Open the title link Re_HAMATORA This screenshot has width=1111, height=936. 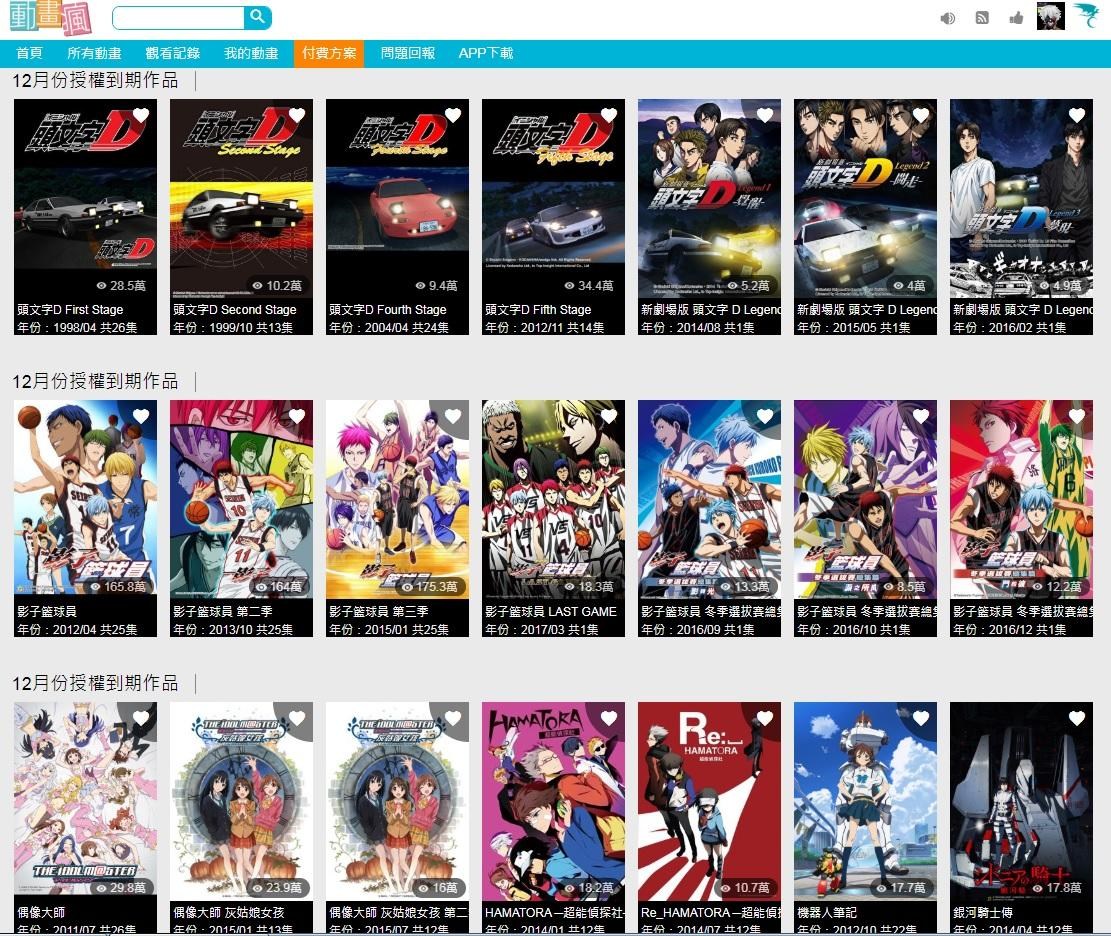[710, 913]
